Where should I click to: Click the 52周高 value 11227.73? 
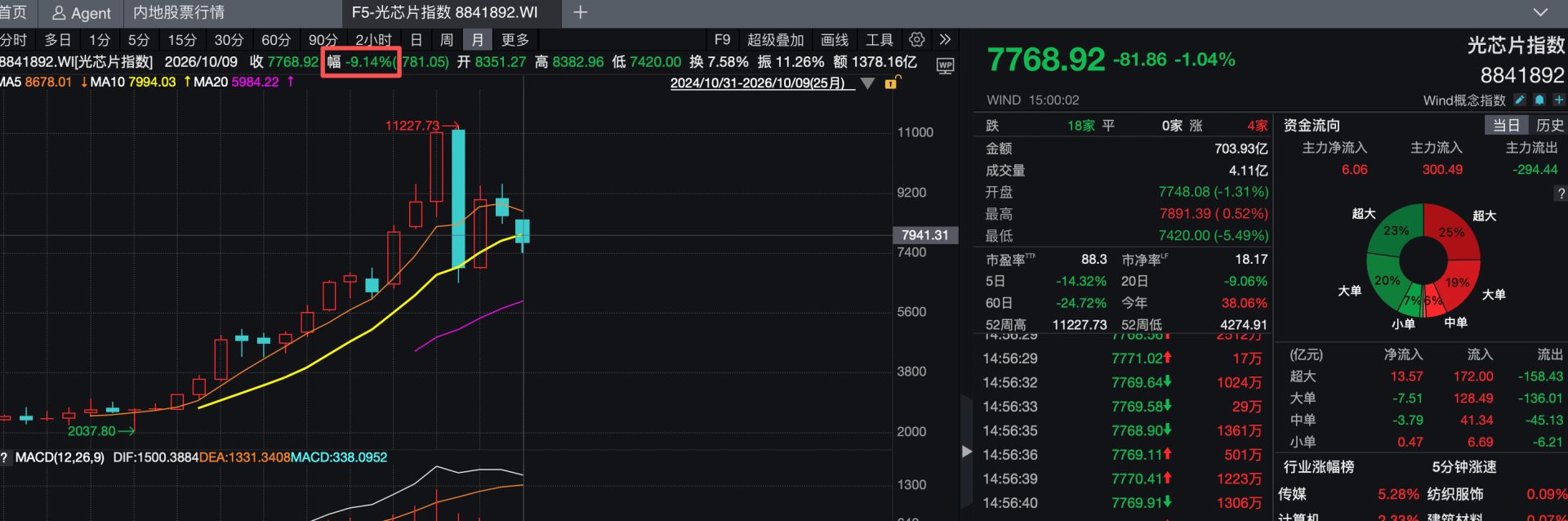click(x=1080, y=325)
